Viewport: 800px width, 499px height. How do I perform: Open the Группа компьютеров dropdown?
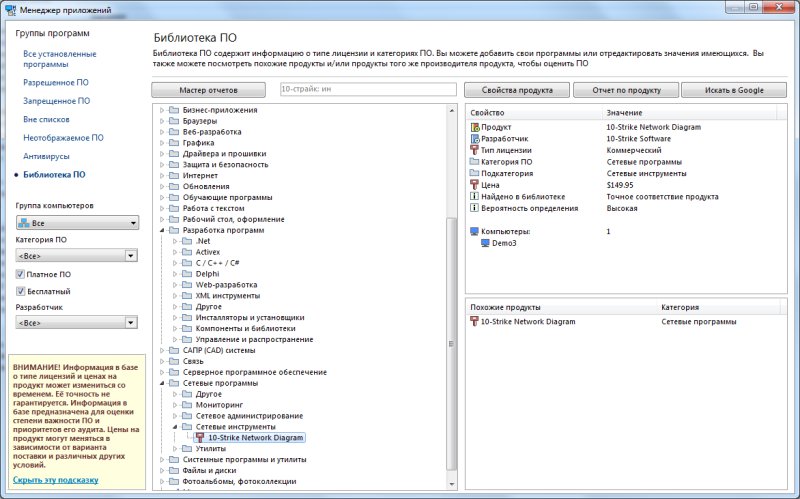[77, 223]
